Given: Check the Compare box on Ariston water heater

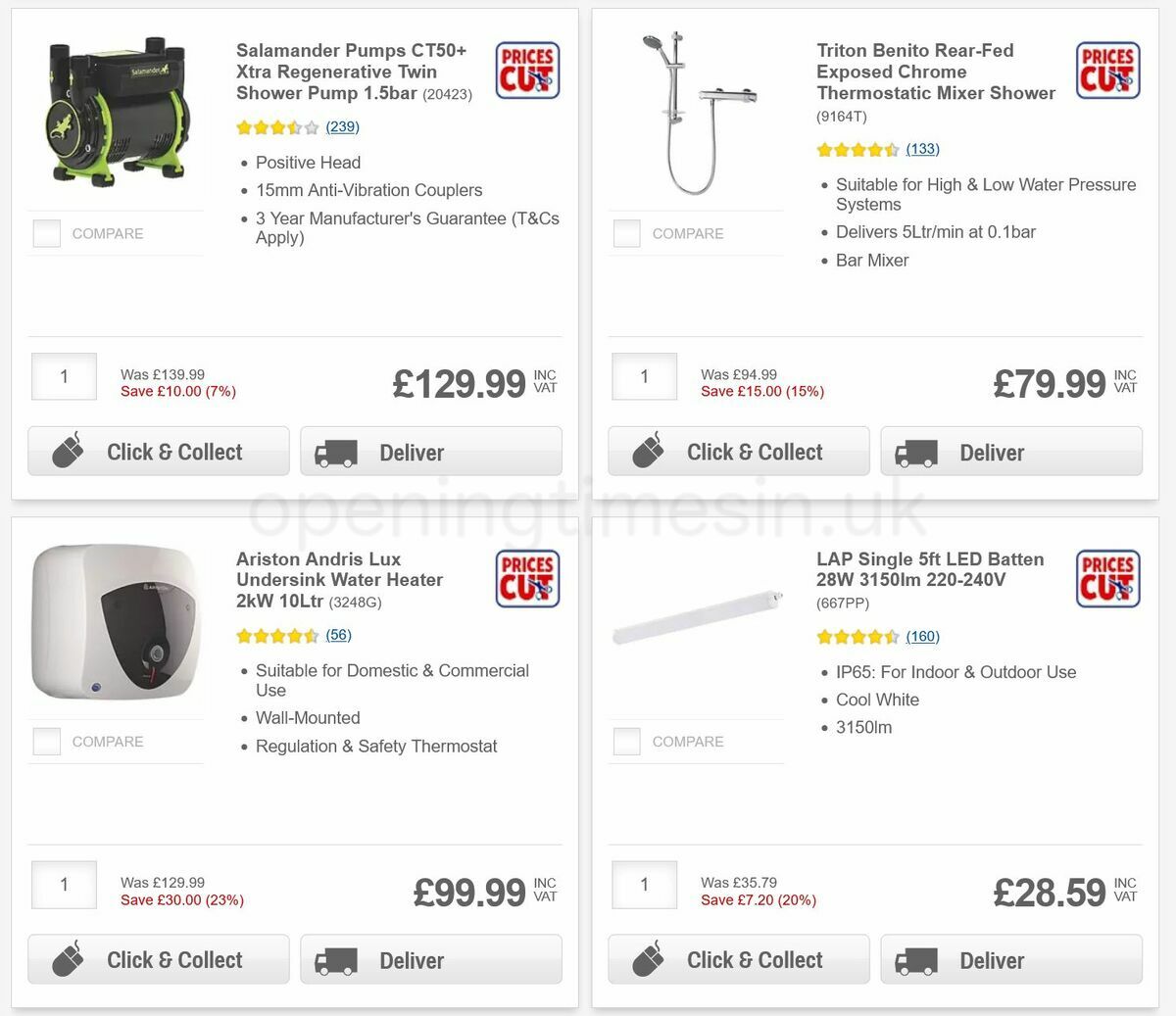Looking at the screenshot, I should (46, 741).
